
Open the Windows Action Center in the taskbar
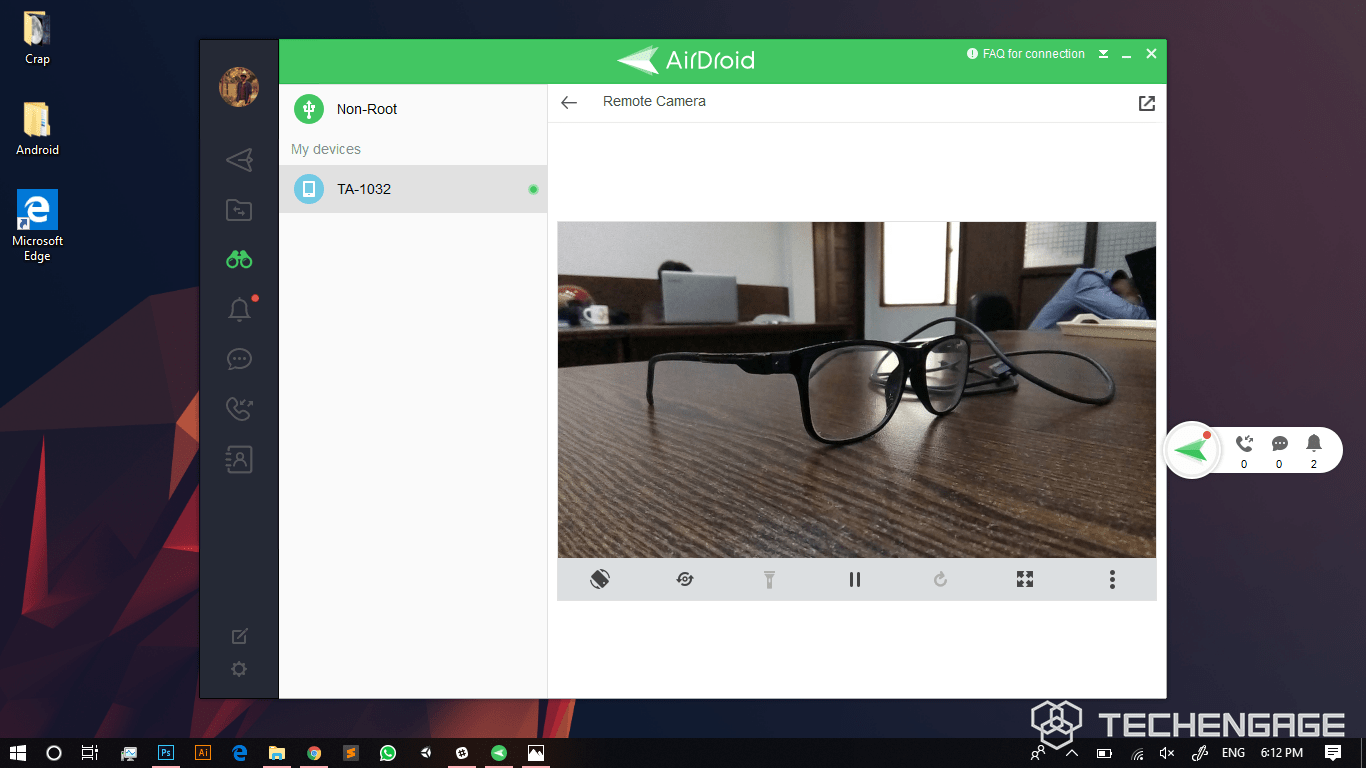[1333, 752]
